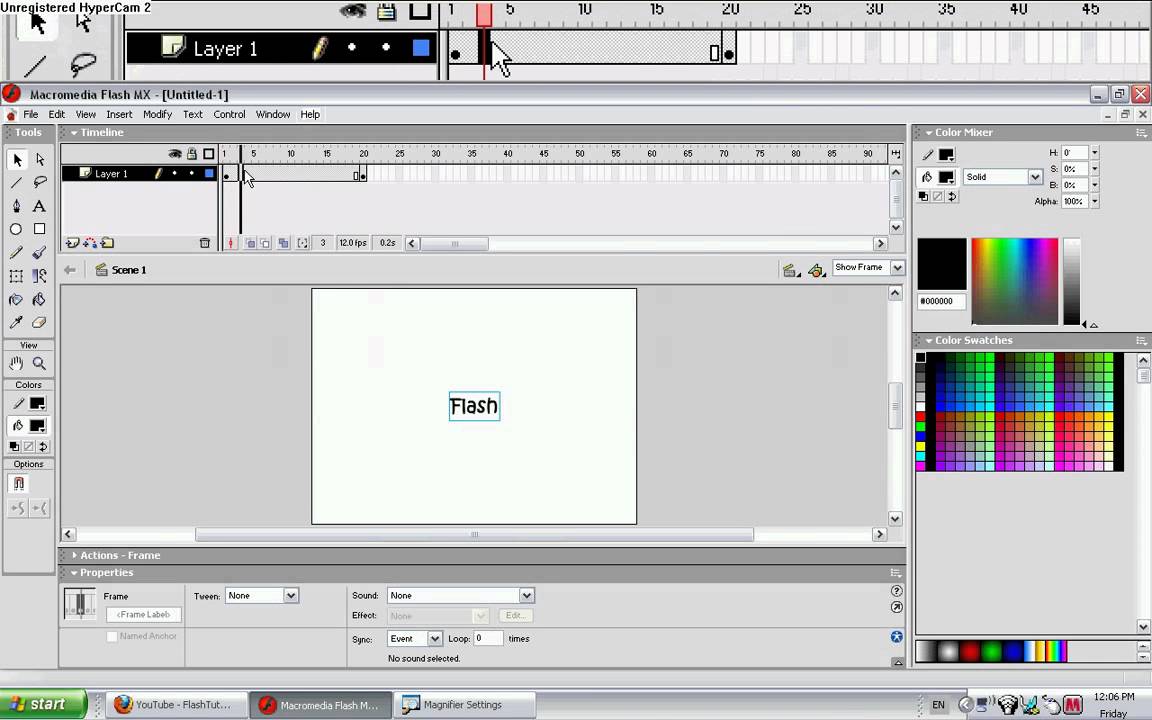Select the Pen tool
1152x720 pixels.
click(x=17, y=206)
